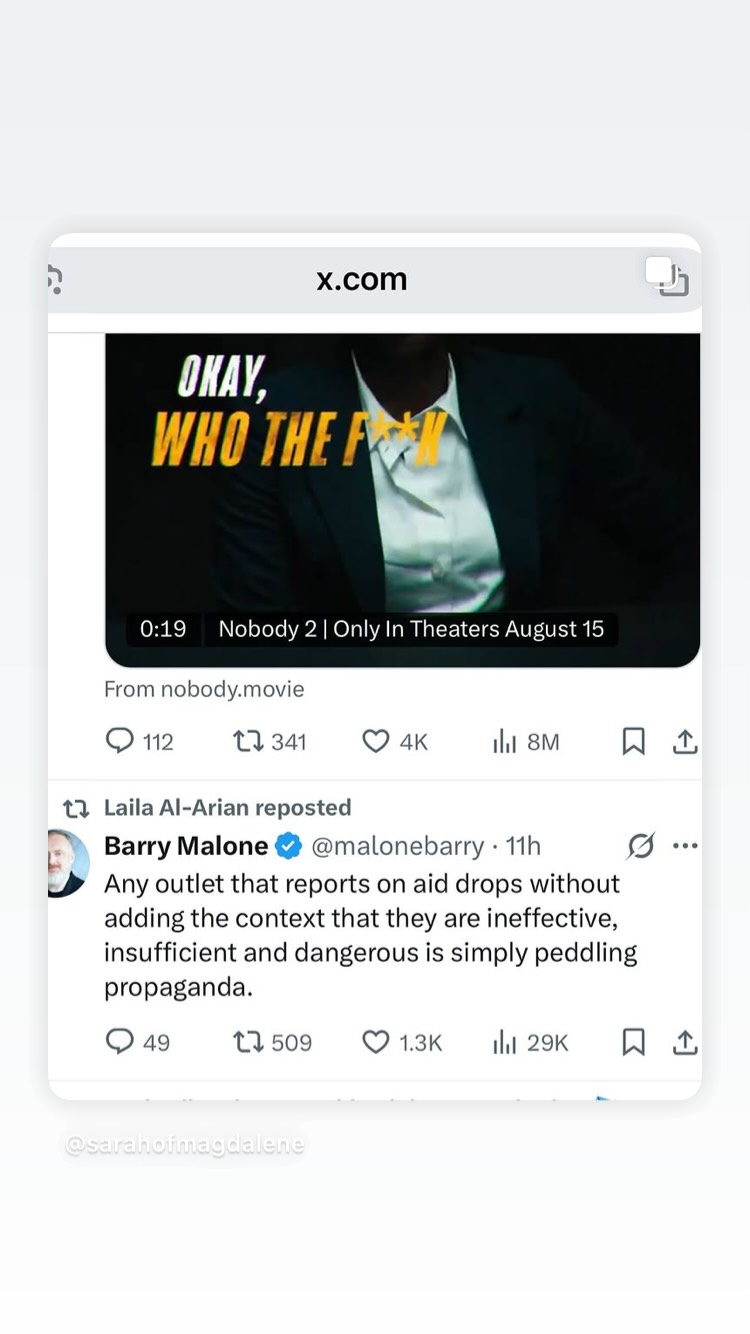Repost Barry Malone's post with 509 reposts
The height and width of the screenshot is (1334, 750).
[x=272, y=1042]
